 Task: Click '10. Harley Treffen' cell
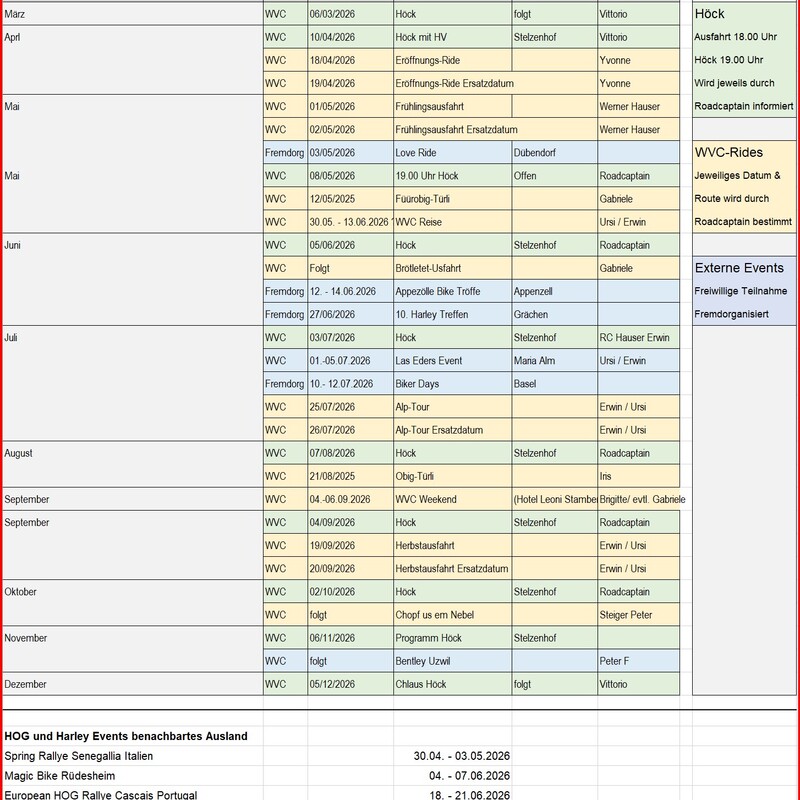452,314
